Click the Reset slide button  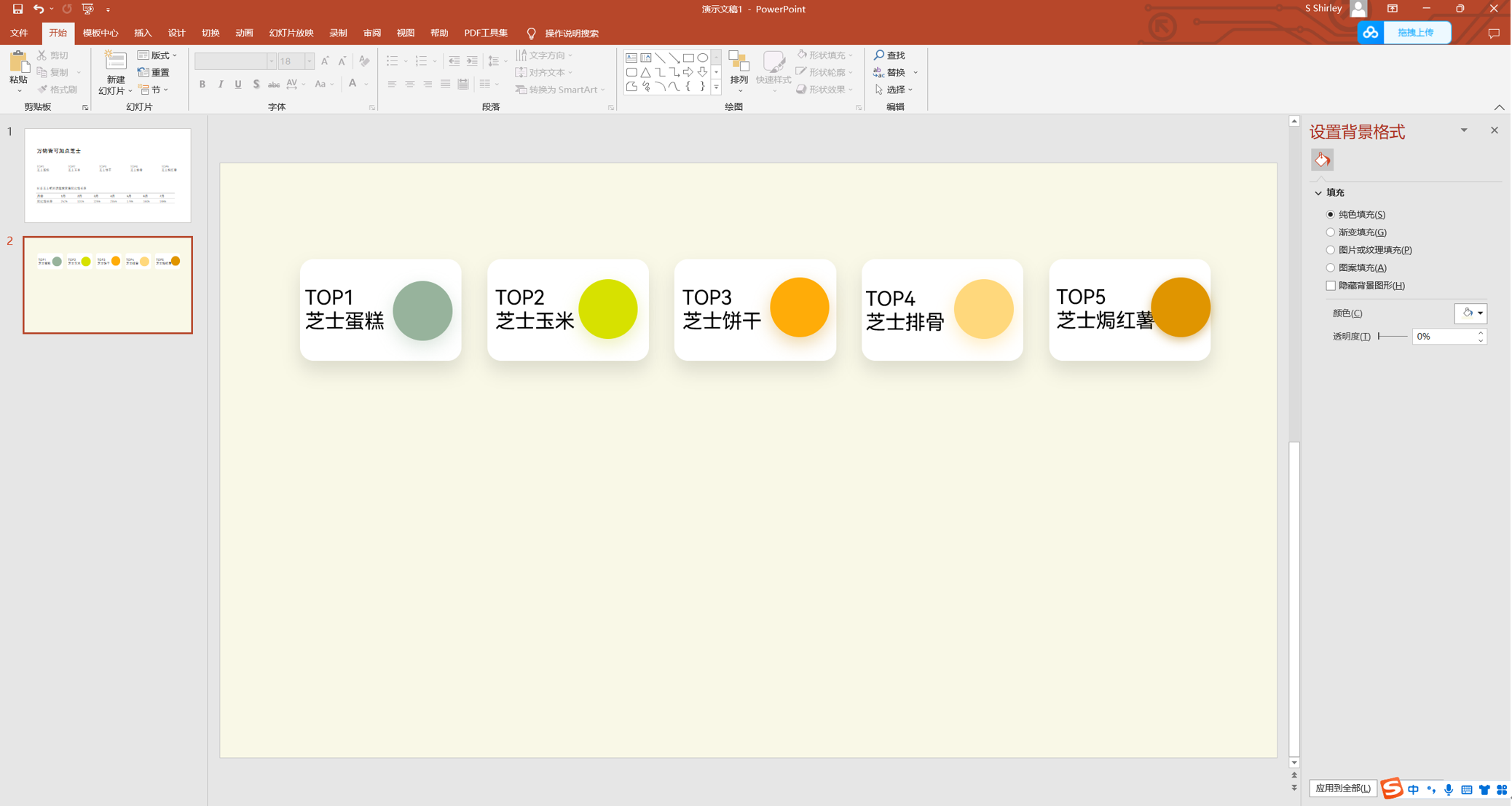click(154, 72)
